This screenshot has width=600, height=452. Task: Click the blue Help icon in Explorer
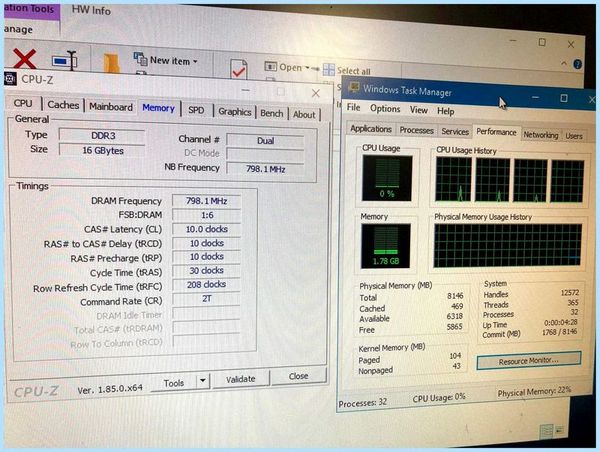pyautogui.click(x=577, y=64)
